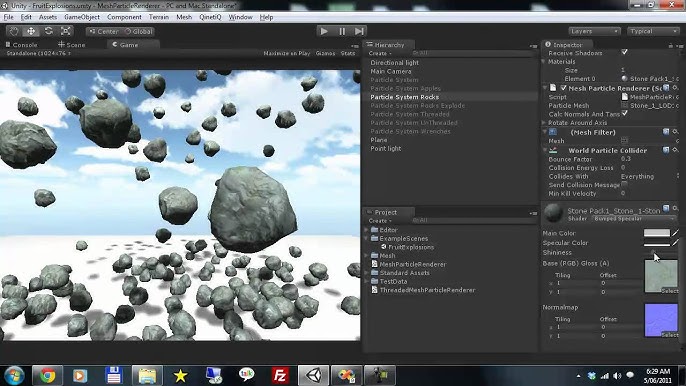686x386 pixels.
Task: Click the Step forward button
Action: click(x=359, y=31)
